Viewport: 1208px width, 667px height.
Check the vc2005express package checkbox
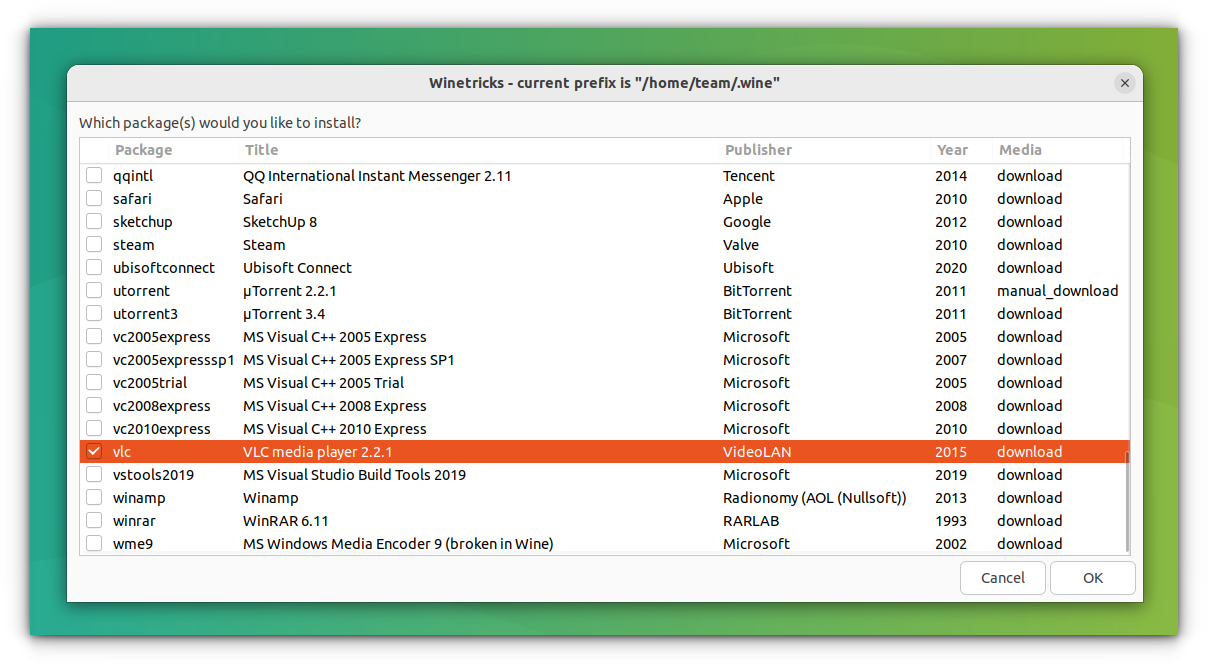pyautogui.click(x=94, y=337)
